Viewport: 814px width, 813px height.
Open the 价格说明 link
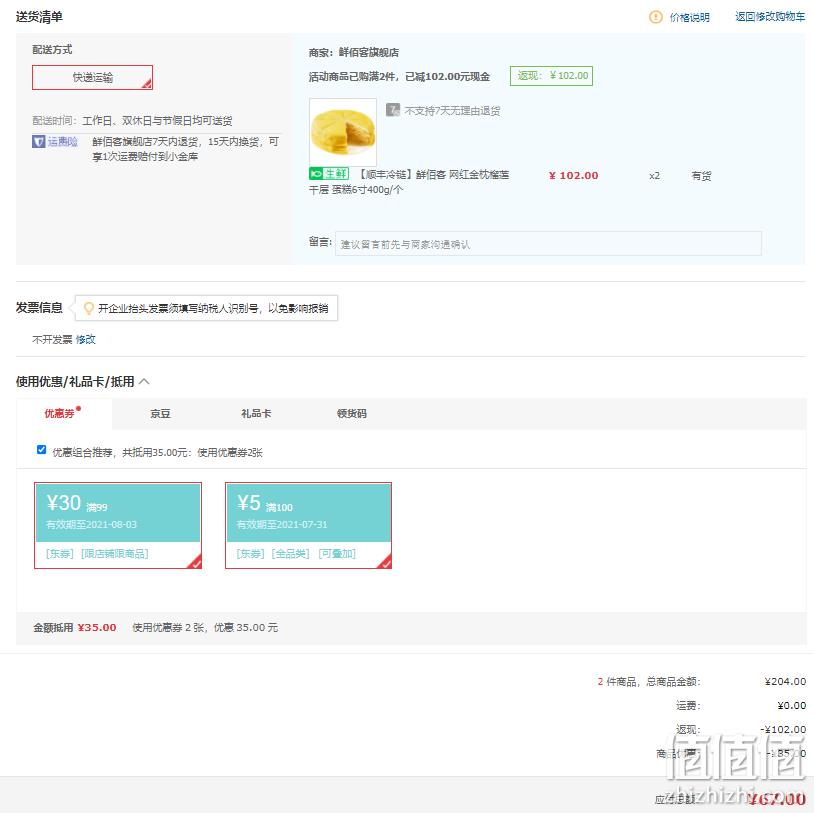tap(689, 17)
